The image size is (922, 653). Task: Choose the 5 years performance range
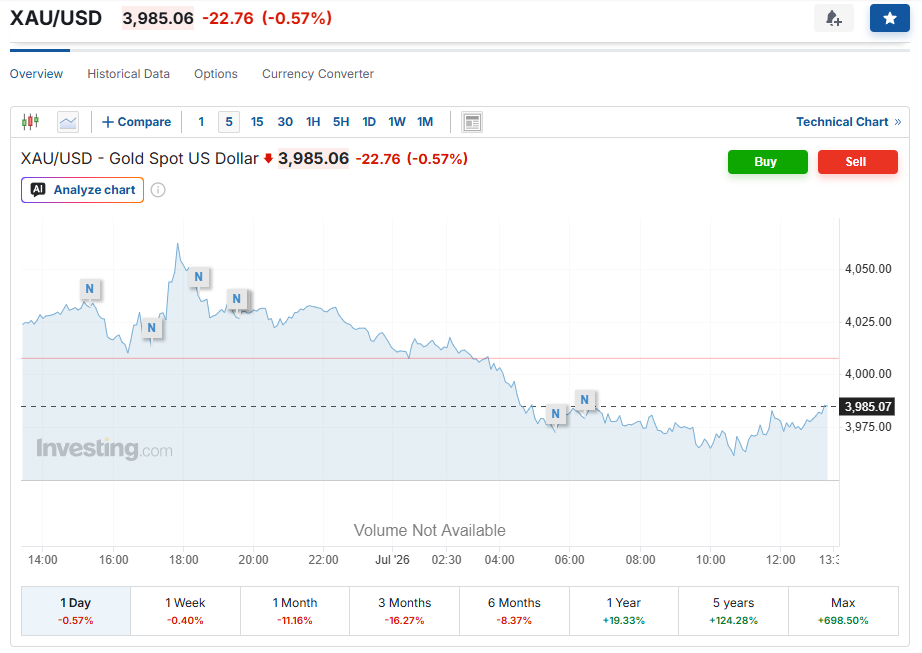click(733, 611)
